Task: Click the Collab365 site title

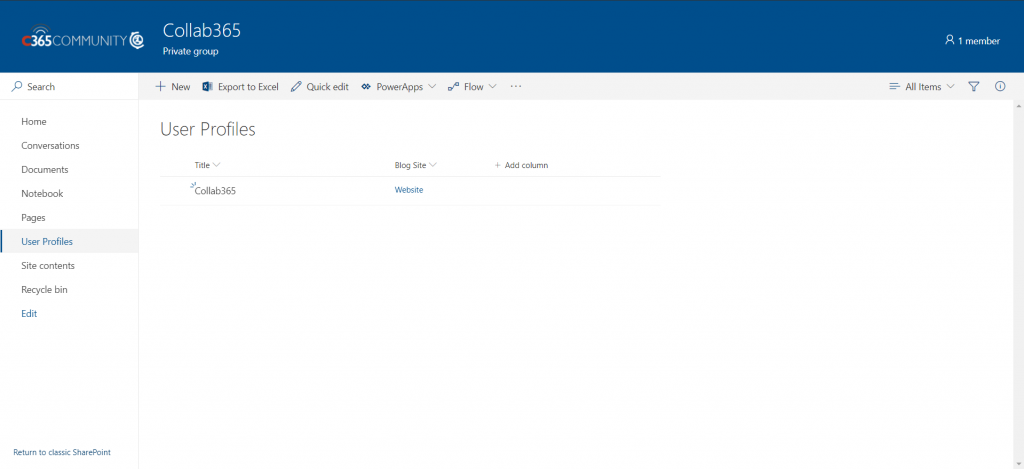Action: (202, 31)
